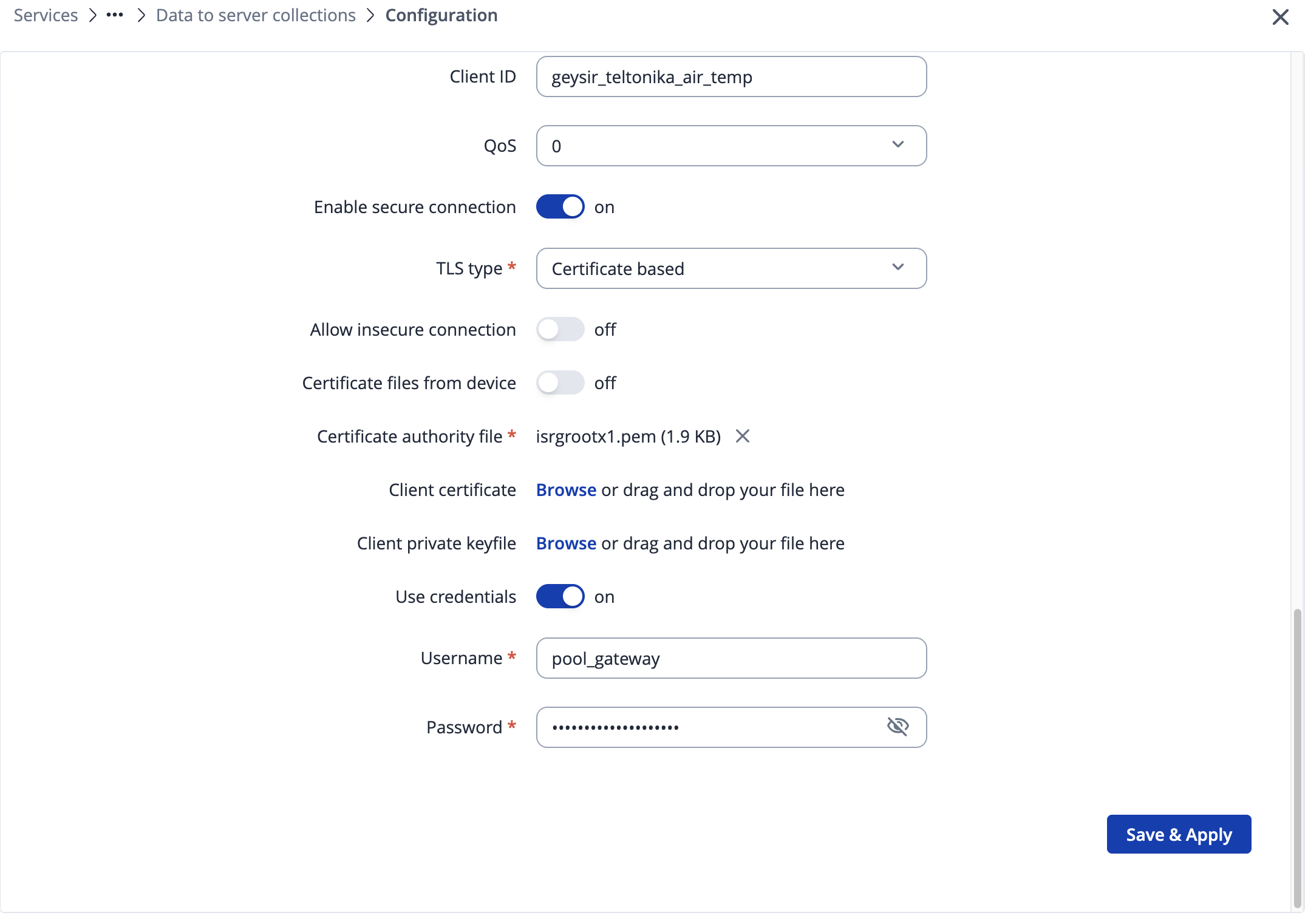
Task: Browse for Client private keyfile
Action: tap(566, 543)
